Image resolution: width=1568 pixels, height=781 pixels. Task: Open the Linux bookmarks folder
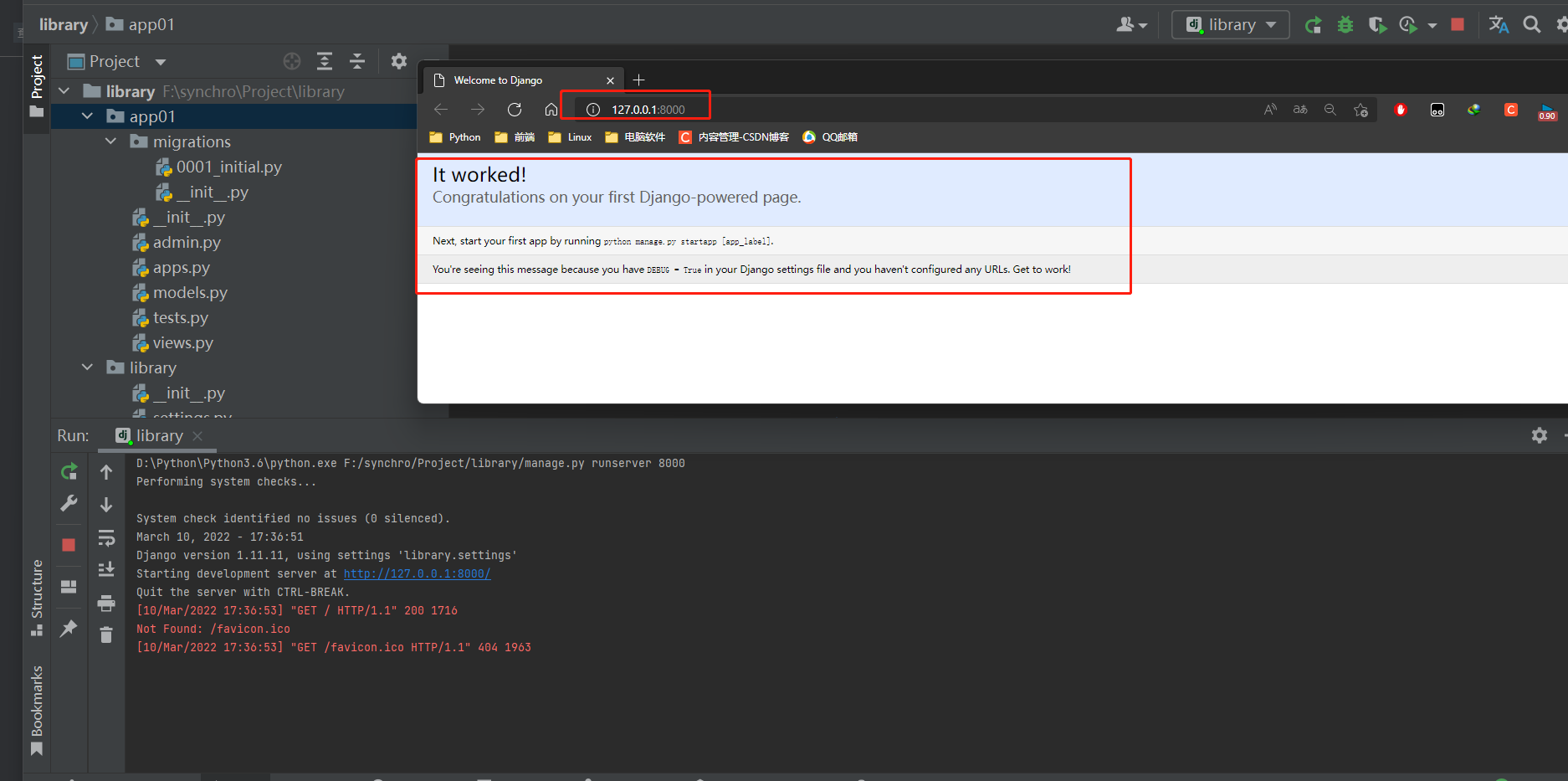[x=570, y=137]
